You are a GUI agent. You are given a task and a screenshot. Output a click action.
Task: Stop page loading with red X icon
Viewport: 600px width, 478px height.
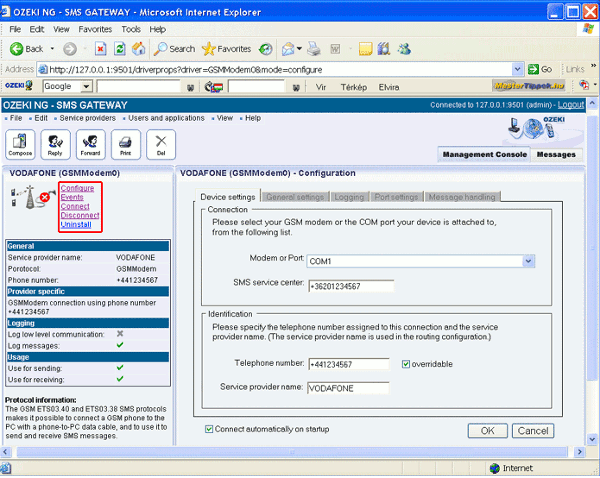(x=100, y=49)
